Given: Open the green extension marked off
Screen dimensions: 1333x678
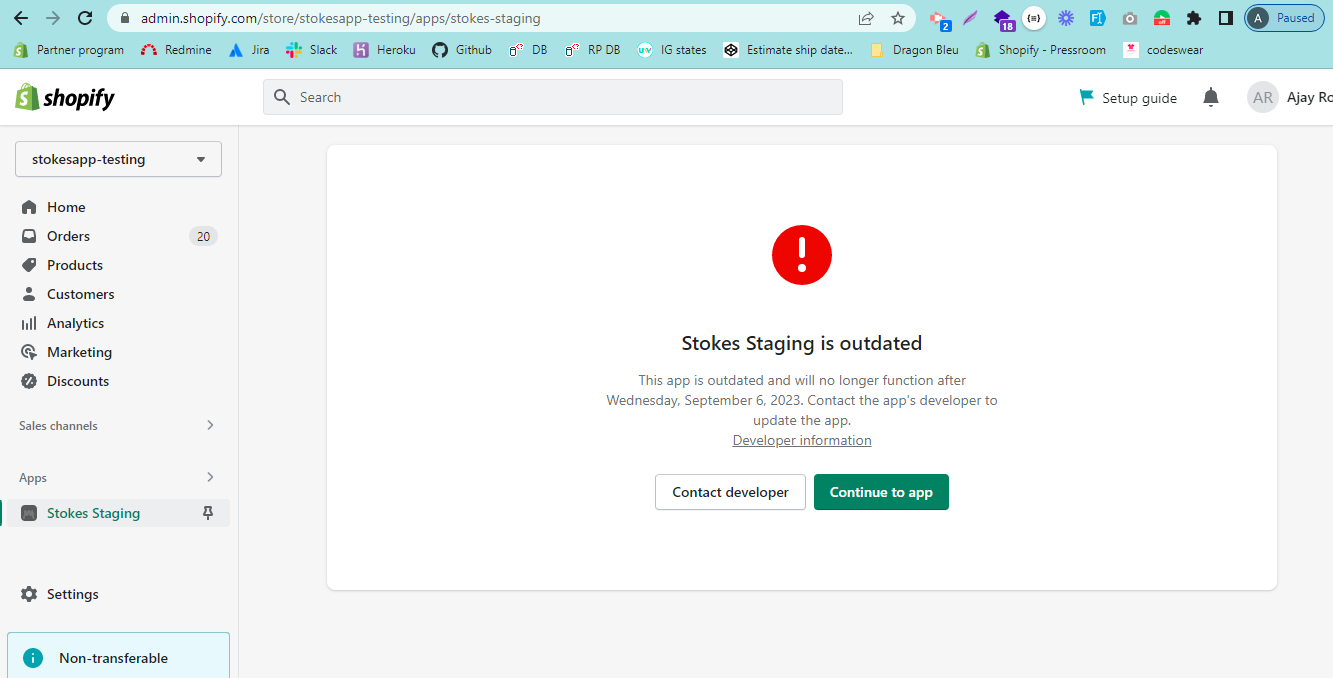Looking at the screenshot, I should [1162, 18].
